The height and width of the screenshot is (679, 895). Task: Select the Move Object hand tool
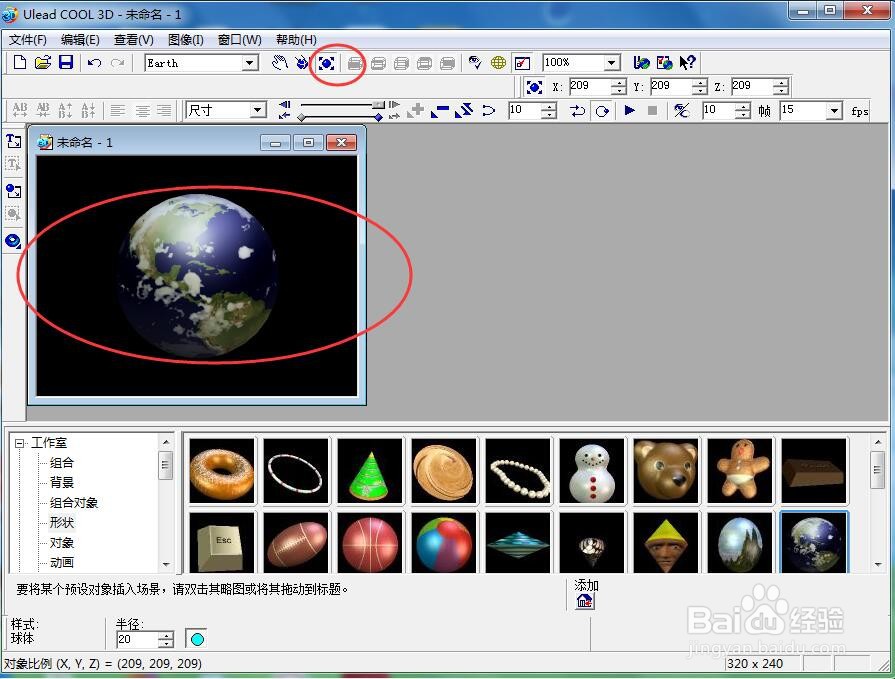point(279,63)
